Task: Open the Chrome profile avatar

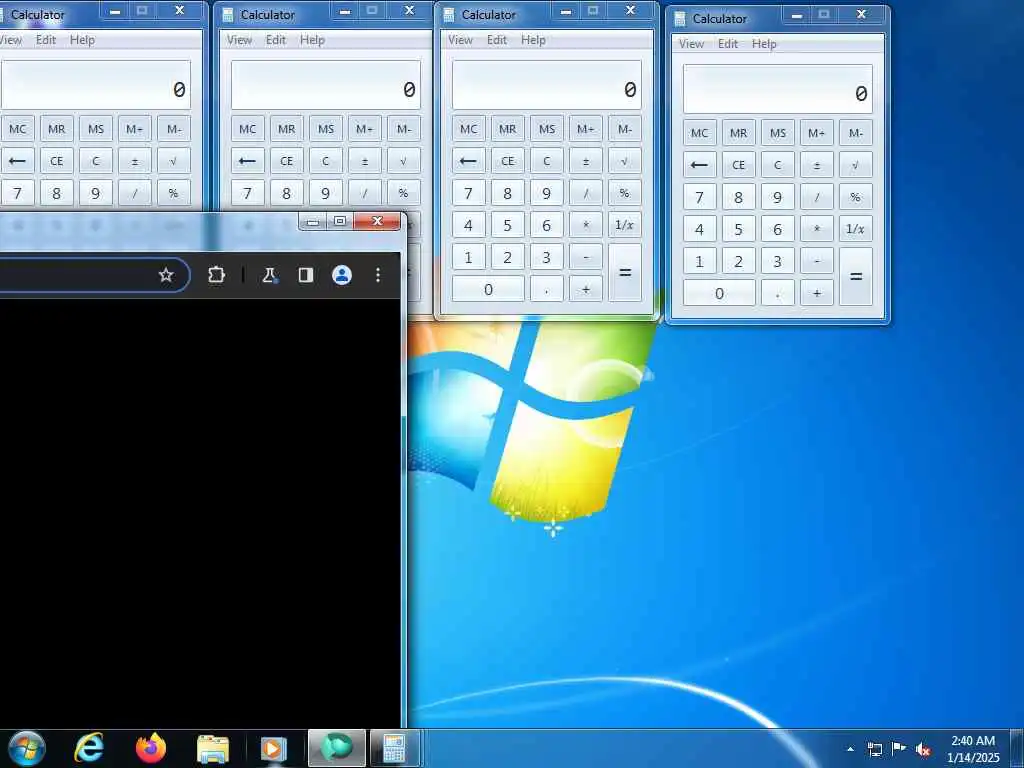Action: 342,275
